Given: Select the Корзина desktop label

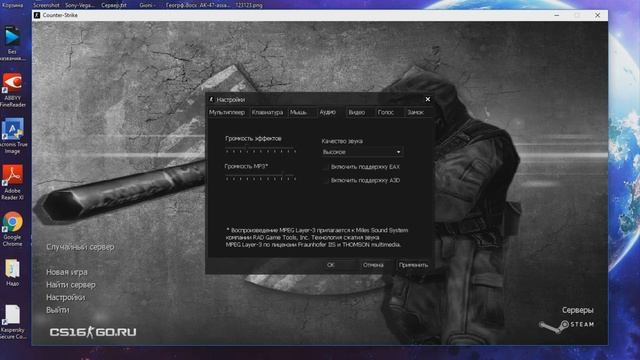Looking at the screenshot, I should (x=12, y=5).
